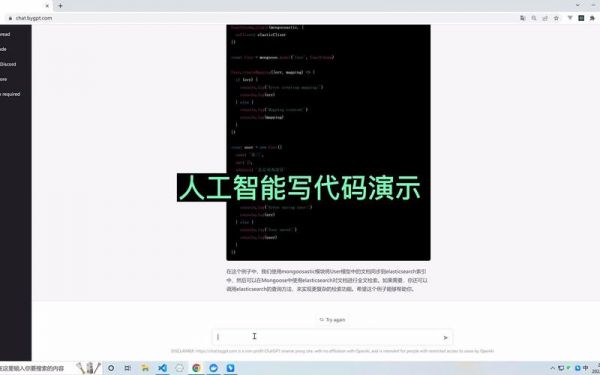
Task: Send message with the arrow icon
Action: [445, 338]
